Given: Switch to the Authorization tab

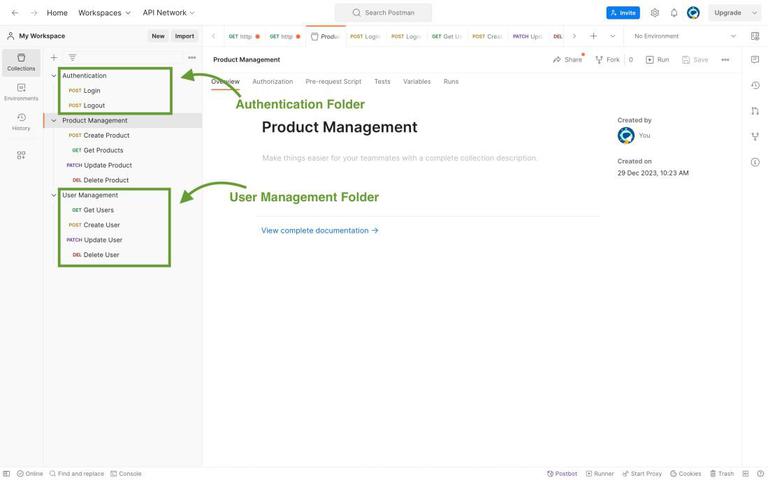Looking at the screenshot, I should (x=272, y=81).
